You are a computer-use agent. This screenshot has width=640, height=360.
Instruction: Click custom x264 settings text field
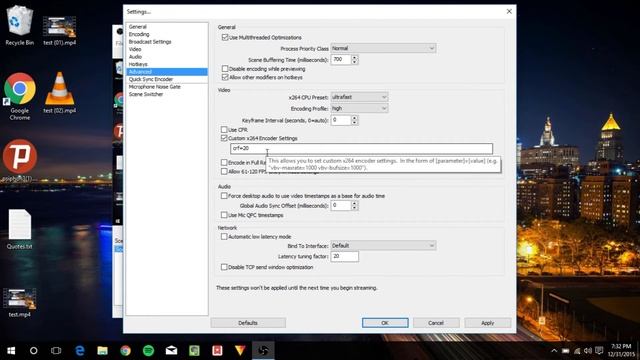(361, 149)
